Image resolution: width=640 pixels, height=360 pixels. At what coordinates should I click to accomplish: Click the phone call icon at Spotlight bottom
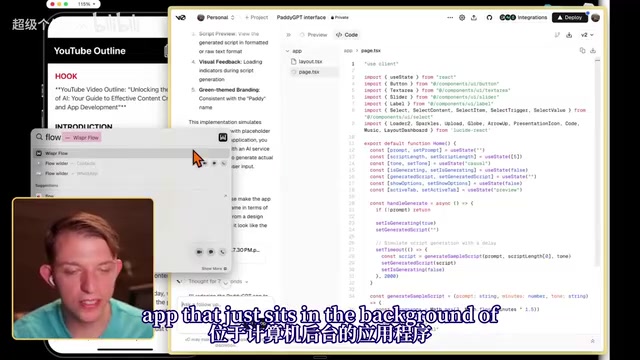point(222,252)
